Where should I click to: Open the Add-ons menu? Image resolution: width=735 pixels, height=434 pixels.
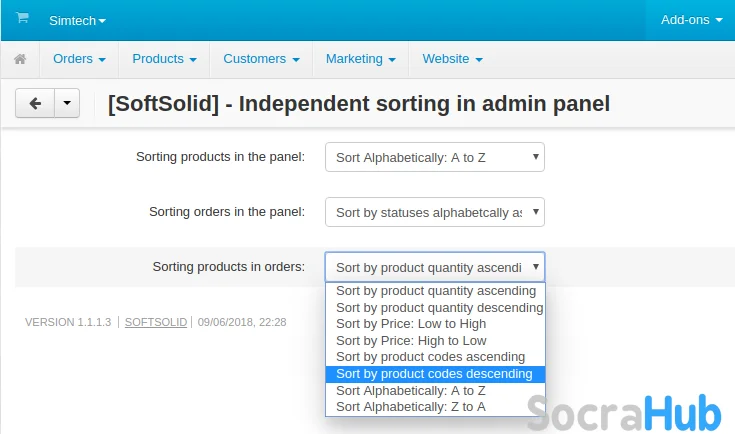(x=691, y=19)
